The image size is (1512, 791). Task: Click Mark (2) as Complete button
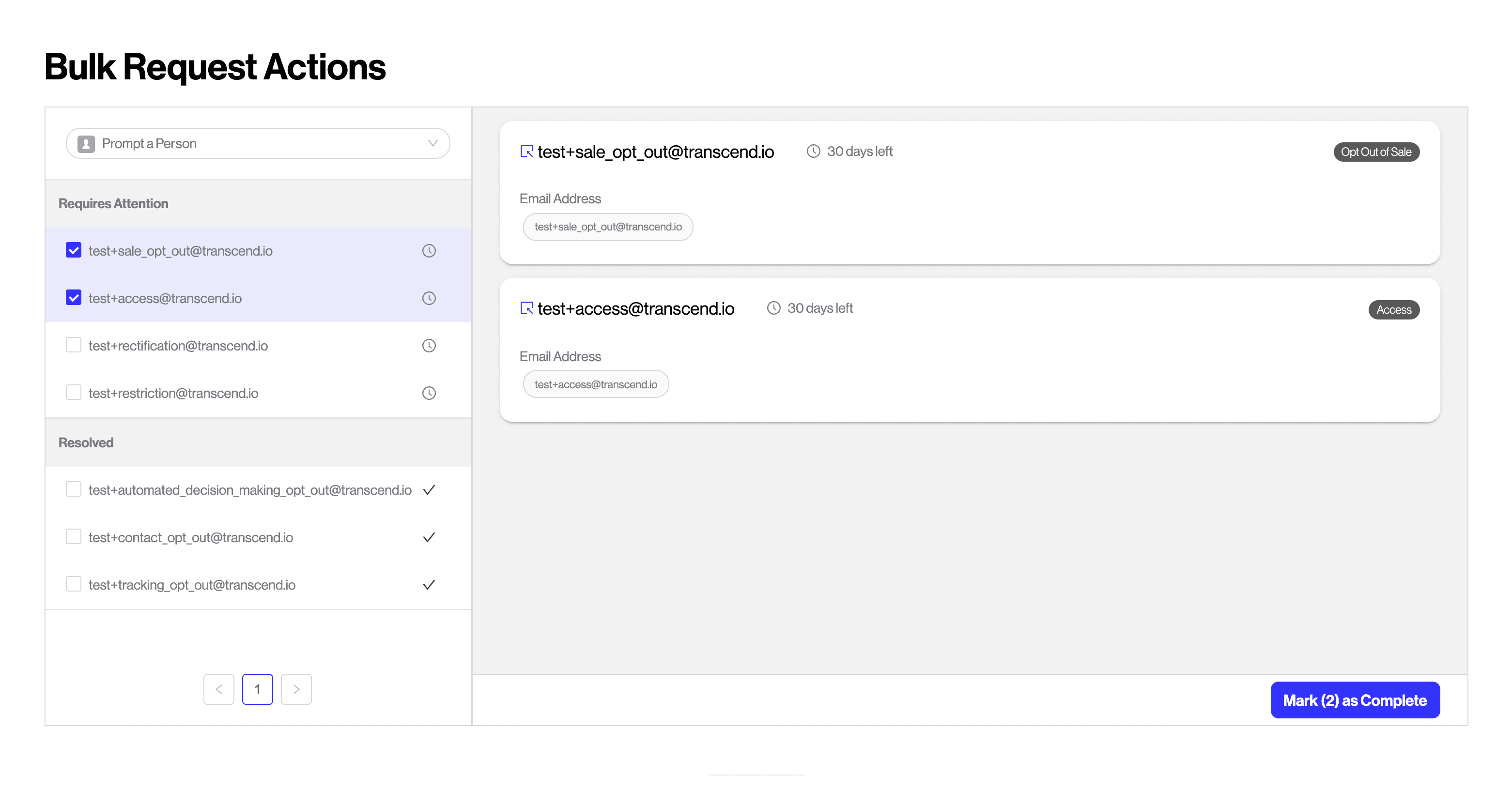1355,700
